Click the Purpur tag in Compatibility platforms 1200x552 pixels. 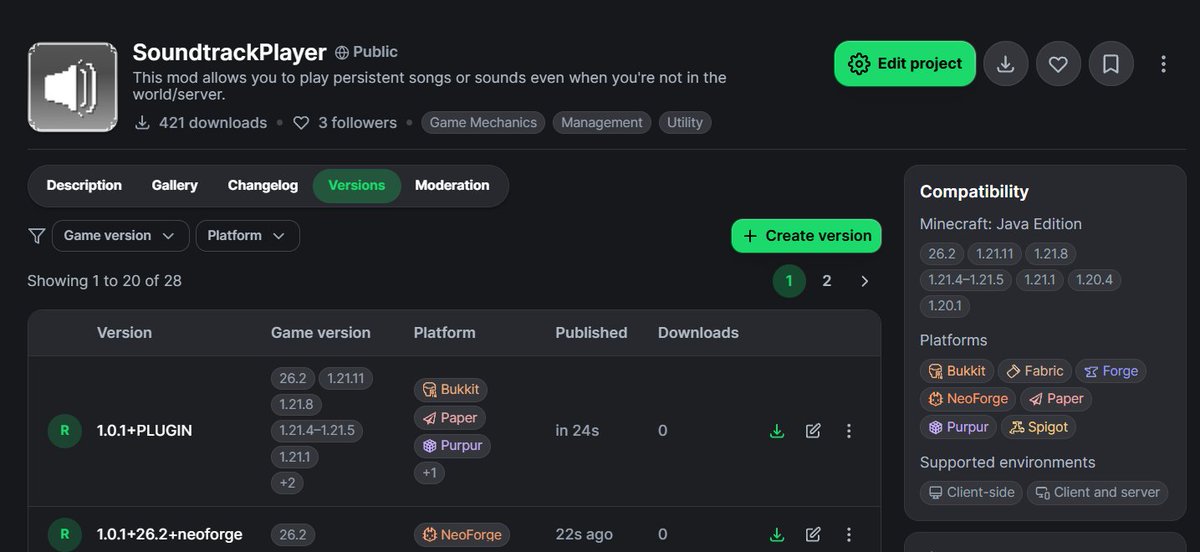click(958, 427)
